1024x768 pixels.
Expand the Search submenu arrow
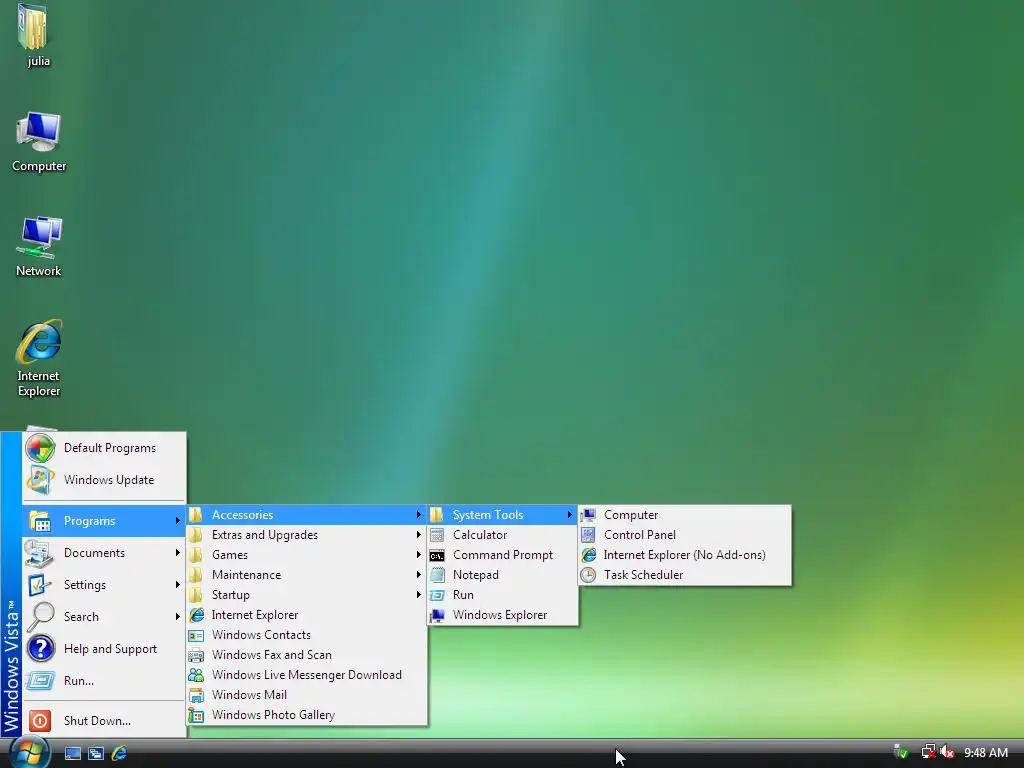click(177, 617)
